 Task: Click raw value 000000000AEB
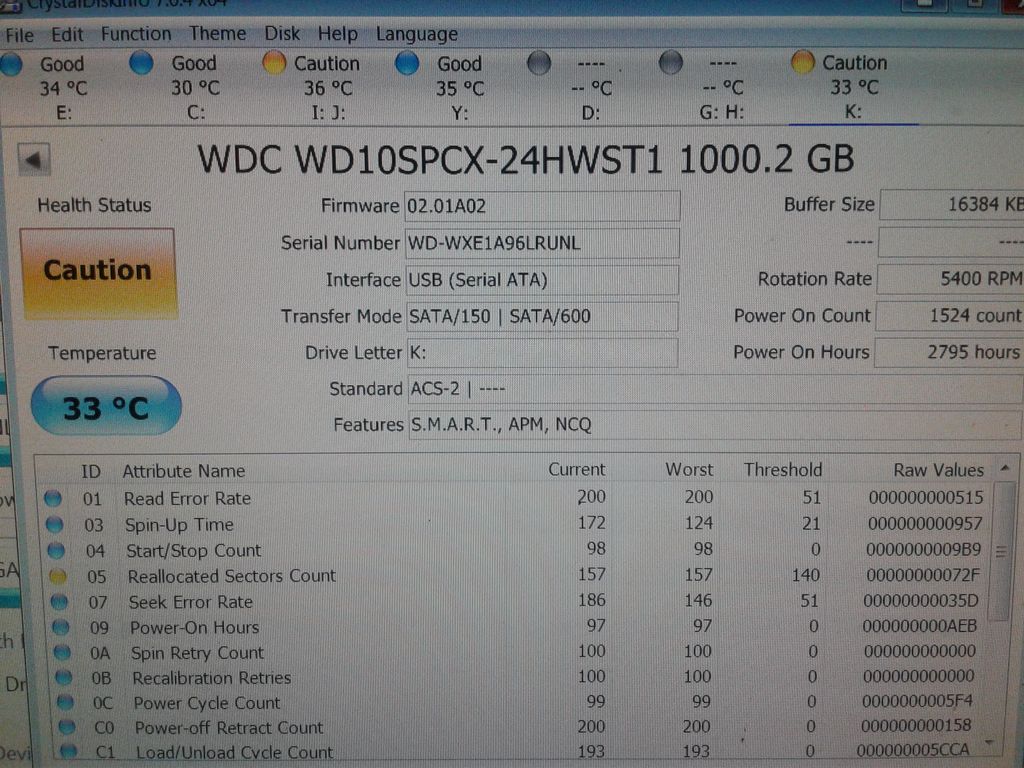920,626
